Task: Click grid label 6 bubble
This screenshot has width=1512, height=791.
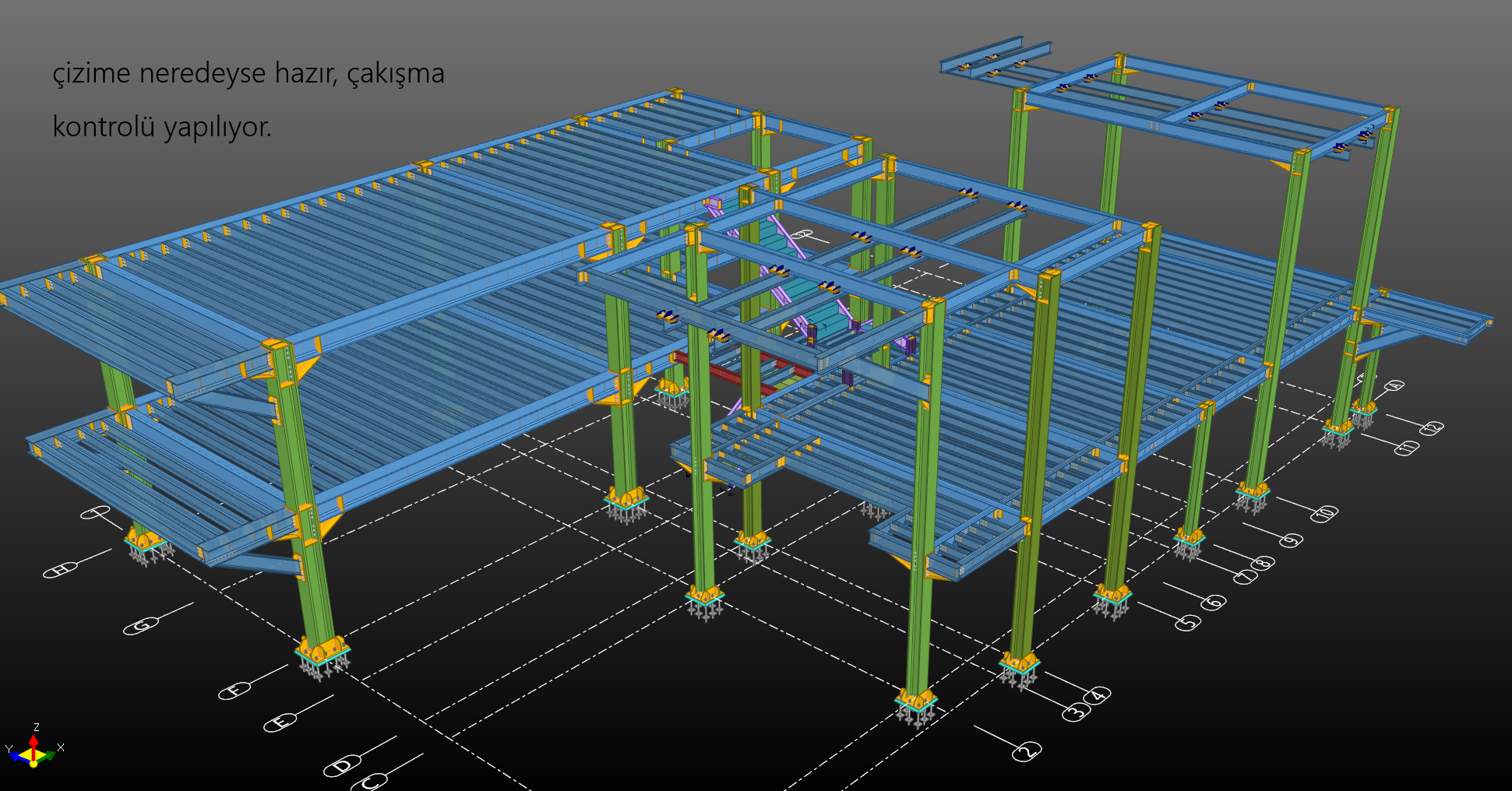Action: 1214,602
